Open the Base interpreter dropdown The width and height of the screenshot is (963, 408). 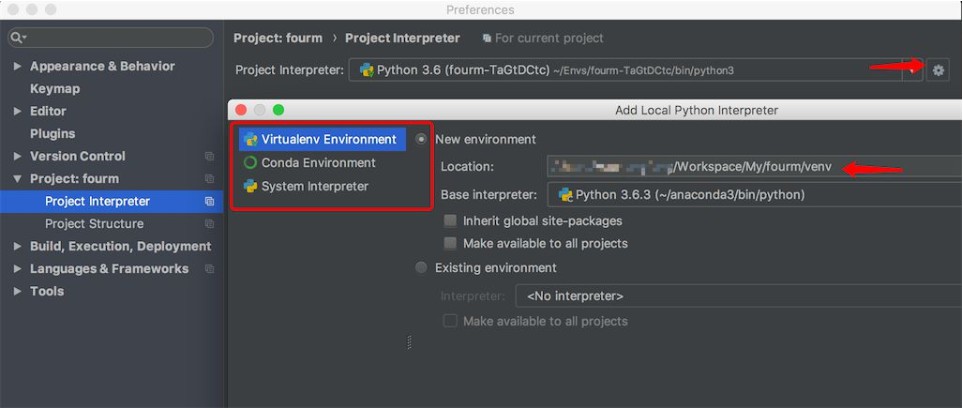[x=750, y=195]
